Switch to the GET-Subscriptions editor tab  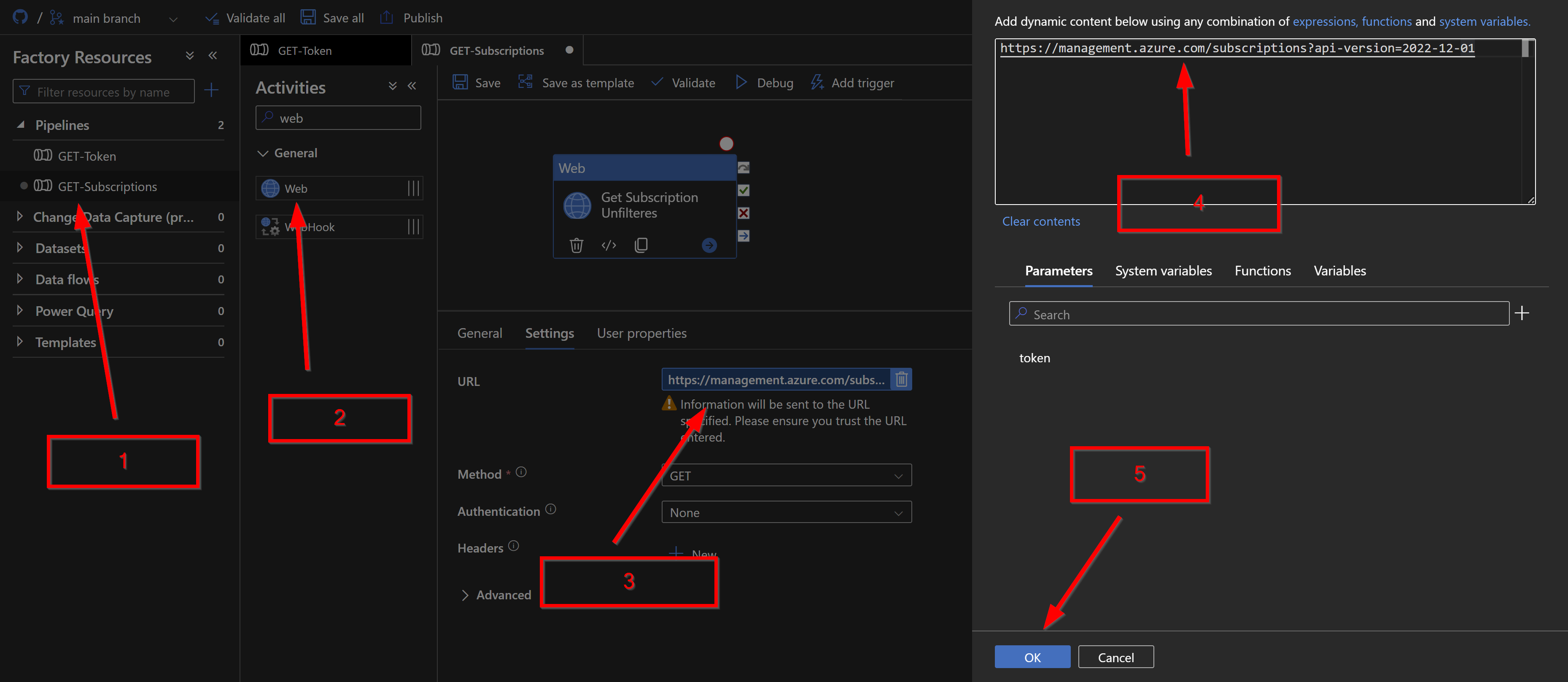pyautogui.click(x=497, y=50)
